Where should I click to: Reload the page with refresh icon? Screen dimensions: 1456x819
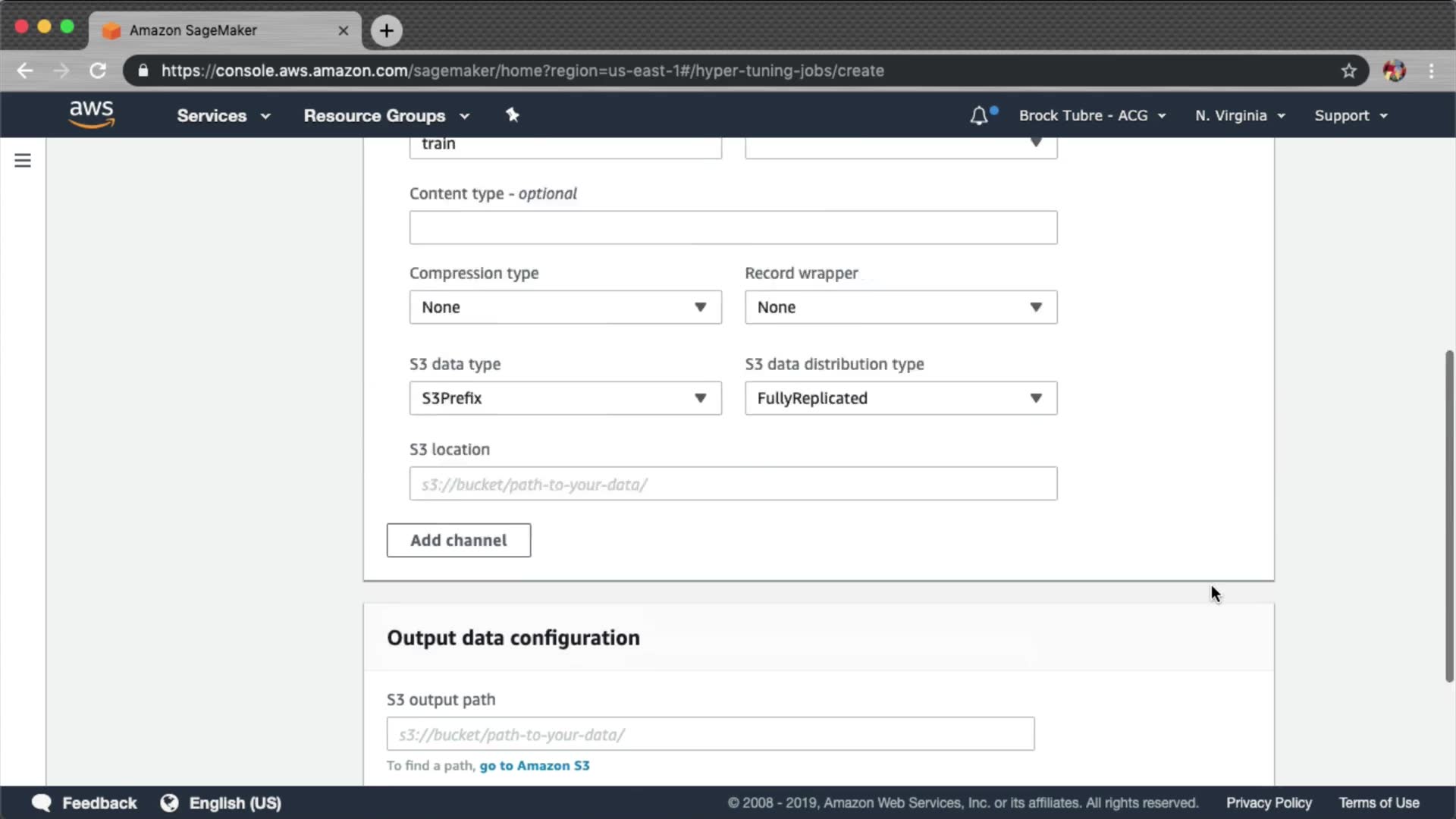pyautogui.click(x=98, y=71)
